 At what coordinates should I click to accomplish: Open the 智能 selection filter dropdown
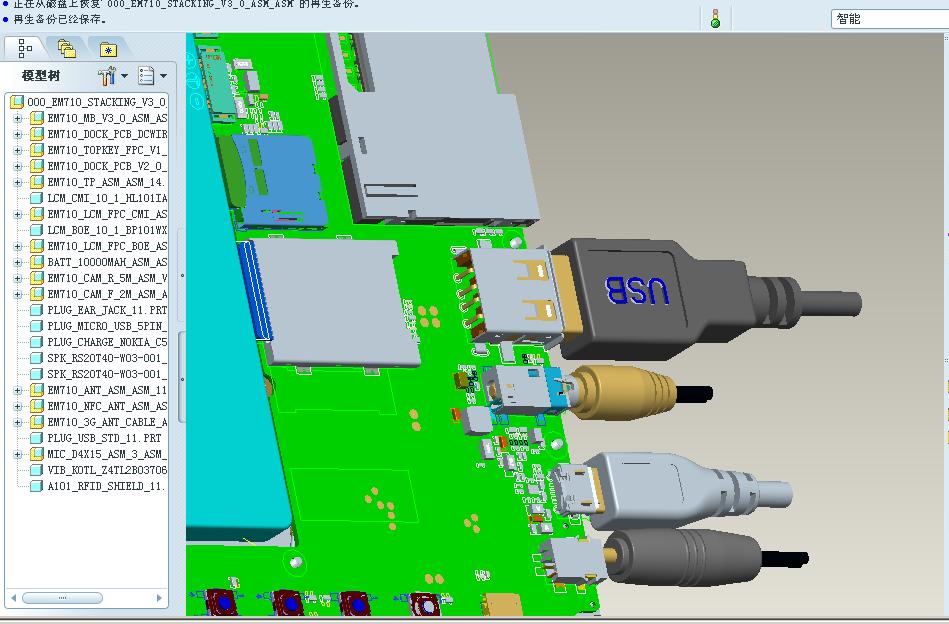tap(890, 19)
